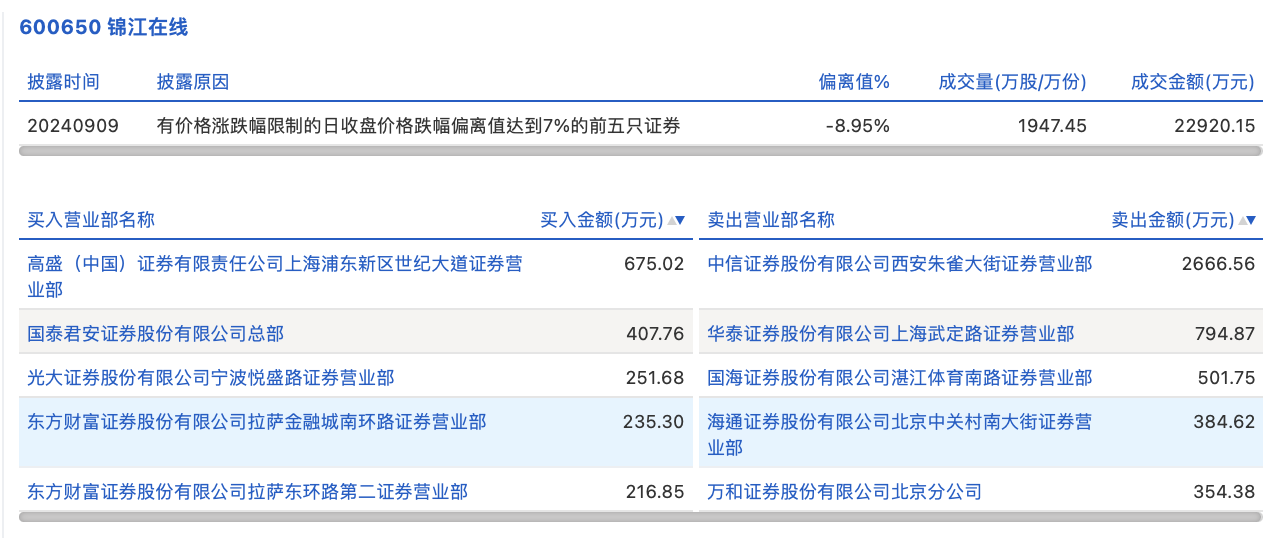Open 万和证券 北京分公司 link
Image resolution: width=1274 pixels, height=538 pixels.
click(x=844, y=491)
